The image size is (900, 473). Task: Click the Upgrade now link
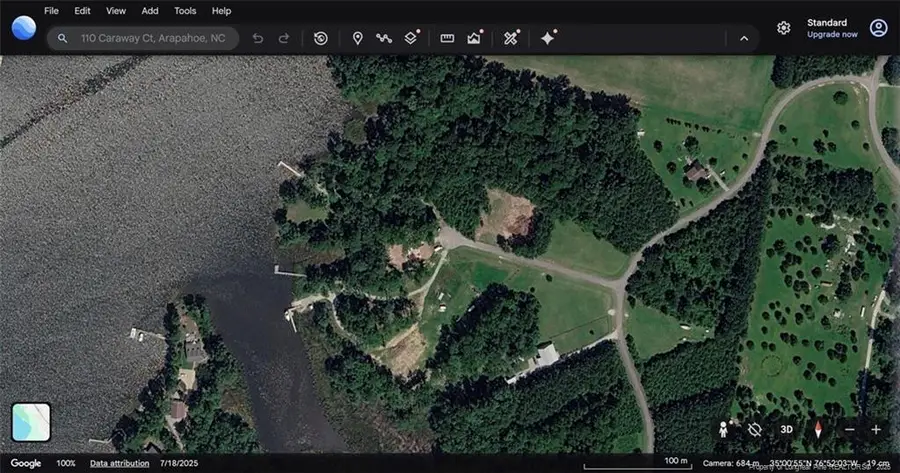click(832, 34)
